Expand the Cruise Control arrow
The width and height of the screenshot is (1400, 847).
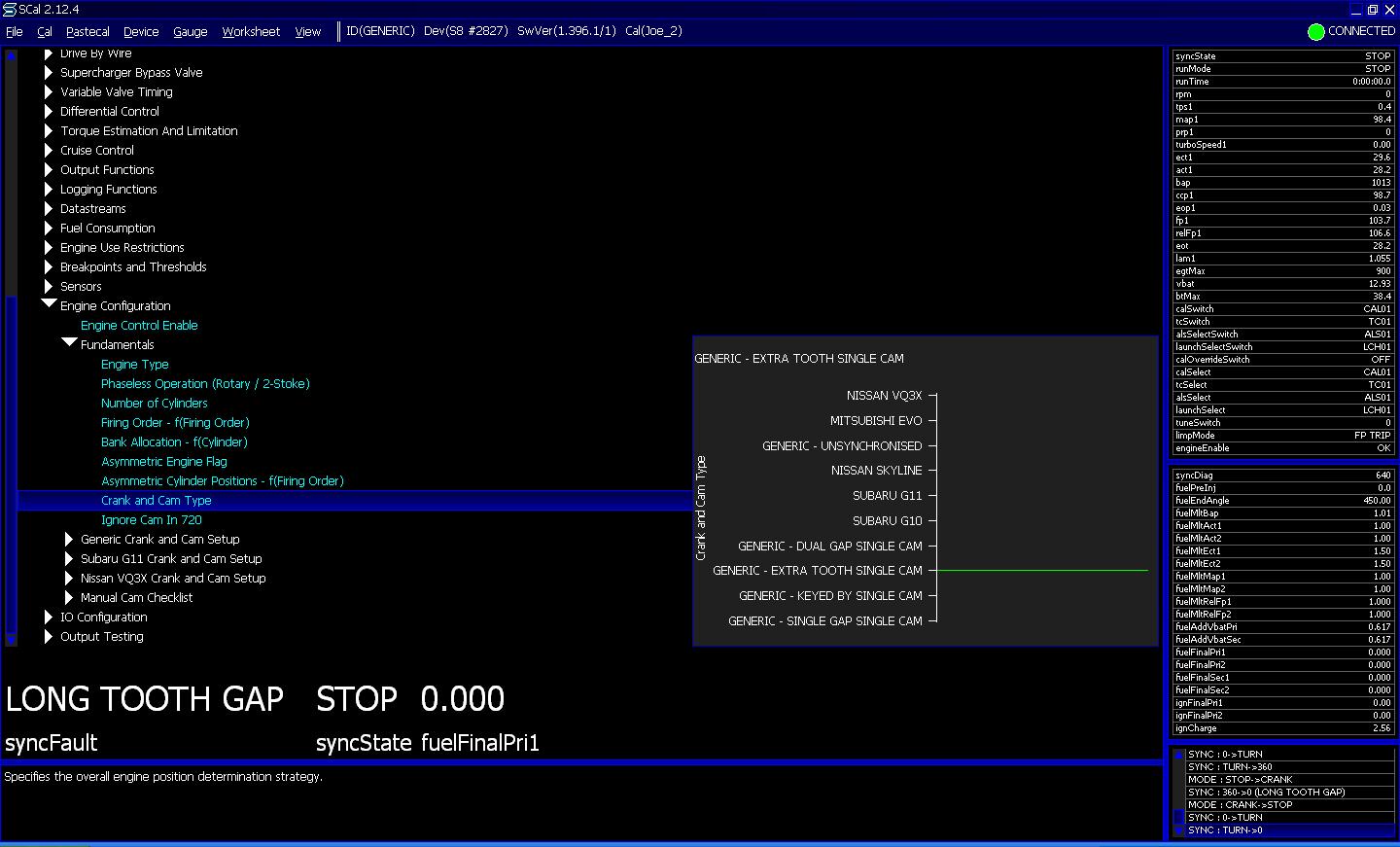(x=48, y=150)
